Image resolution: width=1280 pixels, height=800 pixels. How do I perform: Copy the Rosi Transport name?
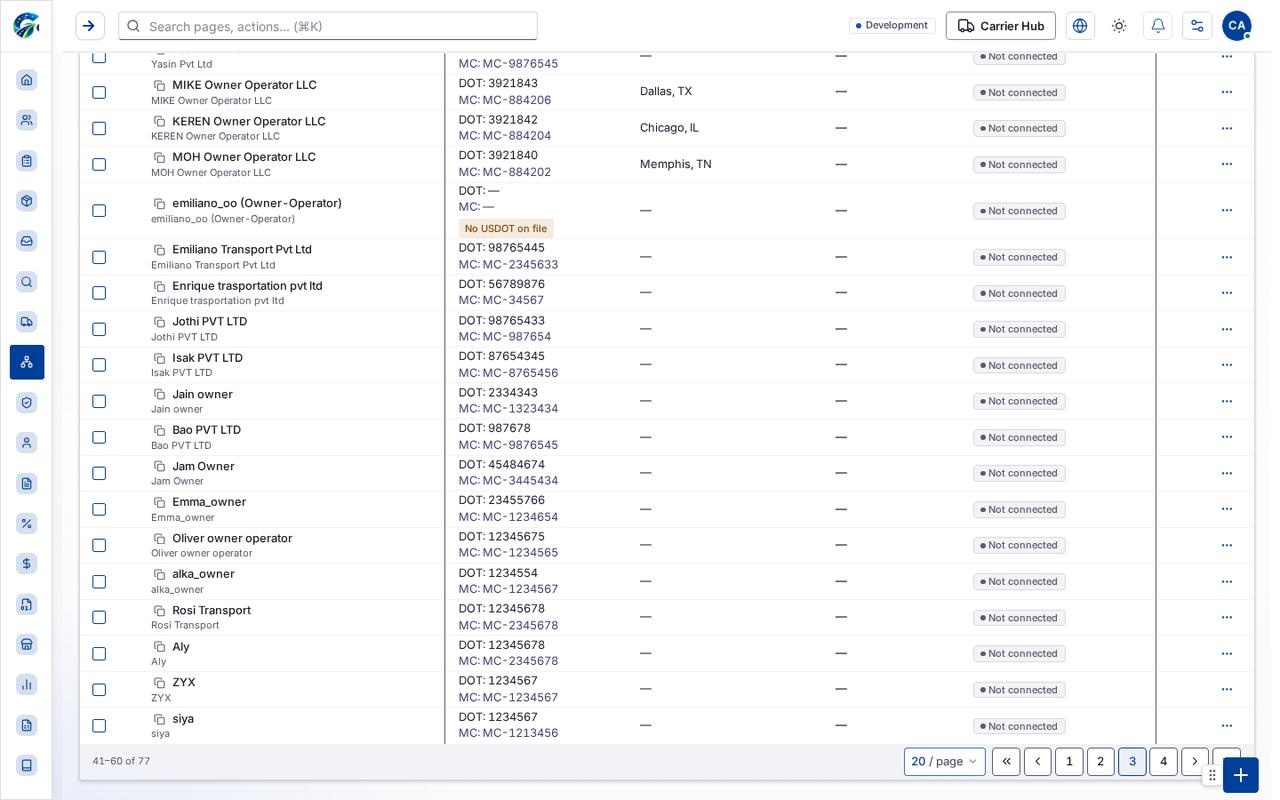159,611
